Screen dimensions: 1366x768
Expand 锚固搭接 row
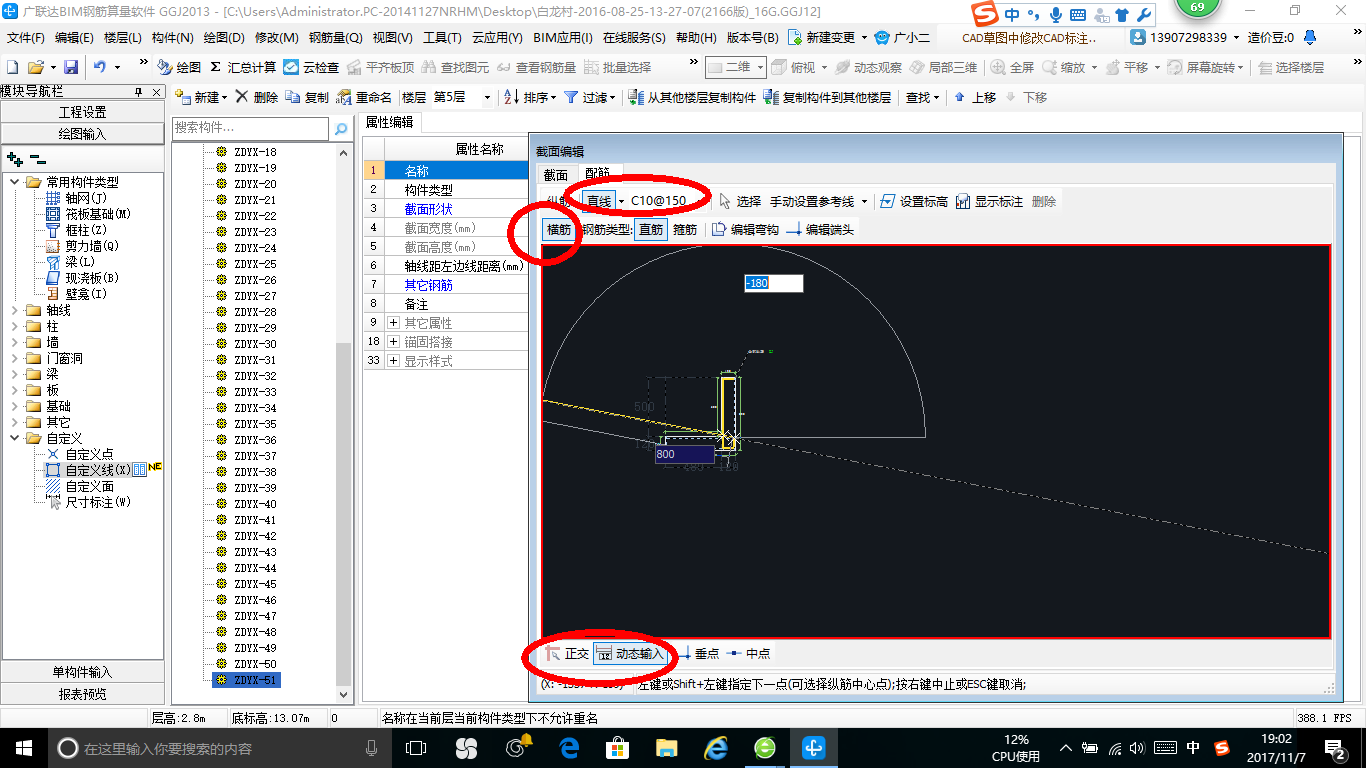click(x=393, y=342)
